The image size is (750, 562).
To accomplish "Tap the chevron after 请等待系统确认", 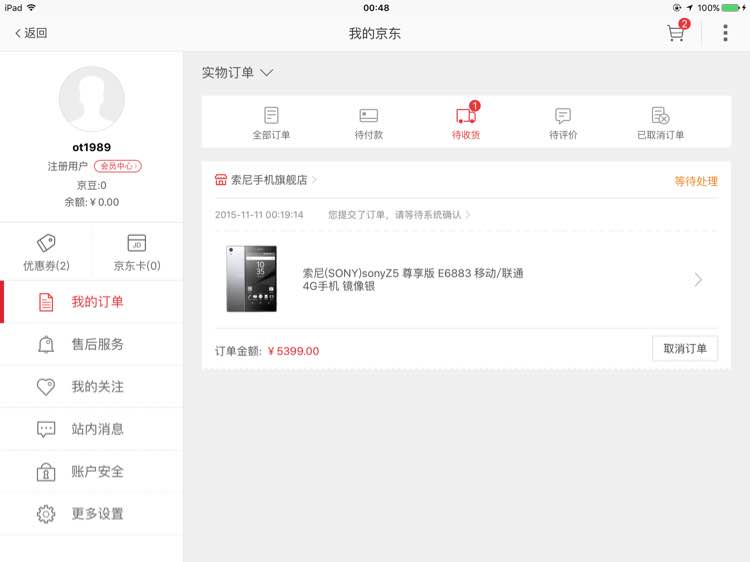I will tap(468, 215).
